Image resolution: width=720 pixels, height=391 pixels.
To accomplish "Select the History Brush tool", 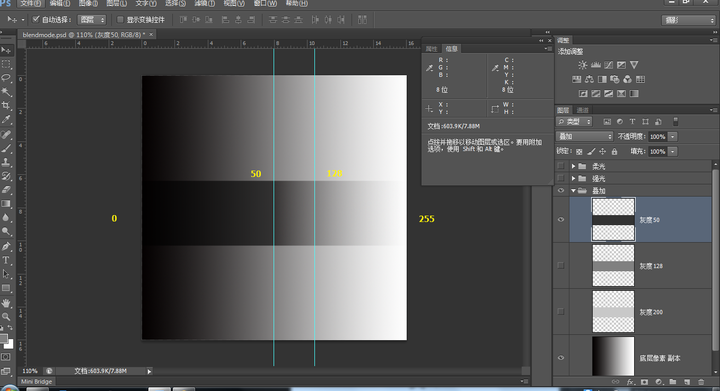I will [x=6, y=176].
